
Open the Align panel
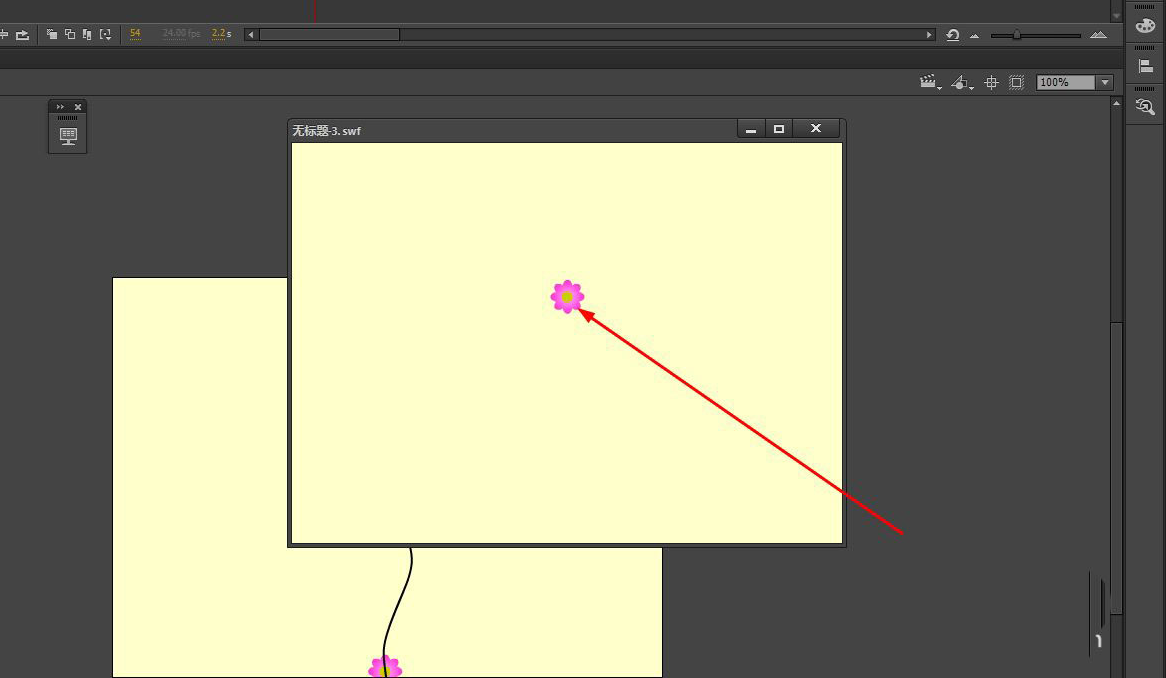(1145, 66)
